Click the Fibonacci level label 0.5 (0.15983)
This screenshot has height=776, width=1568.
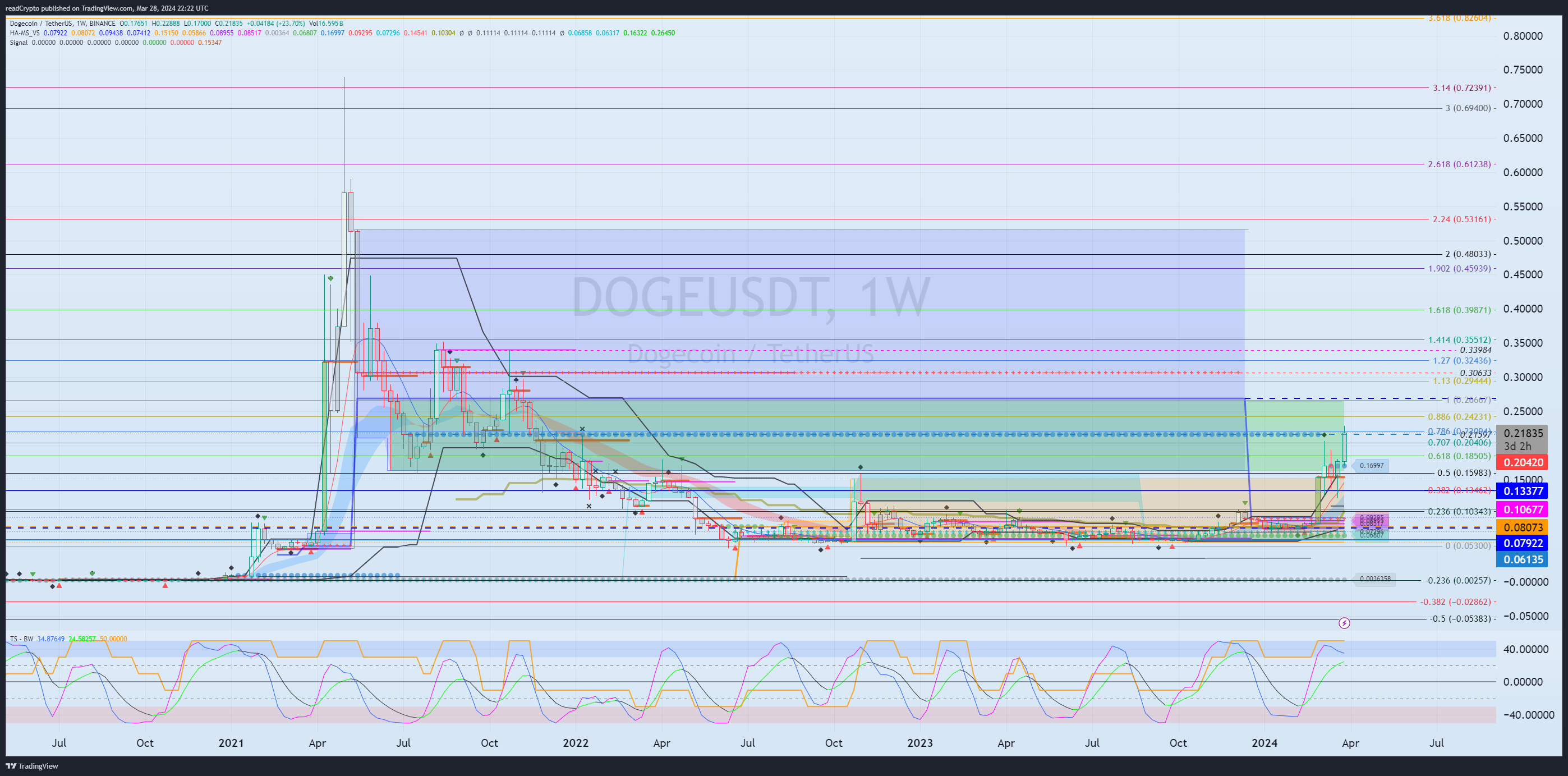pyautogui.click(x=1464, y=472)
